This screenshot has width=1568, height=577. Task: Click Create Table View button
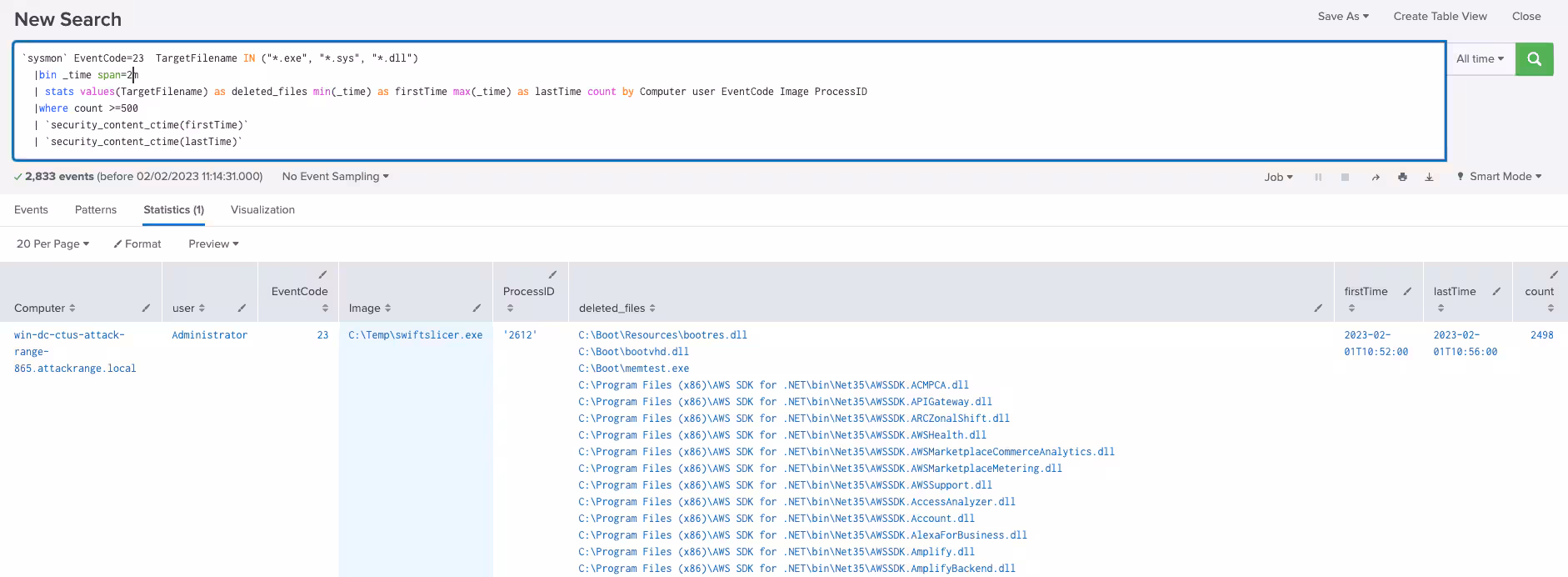1440,16
